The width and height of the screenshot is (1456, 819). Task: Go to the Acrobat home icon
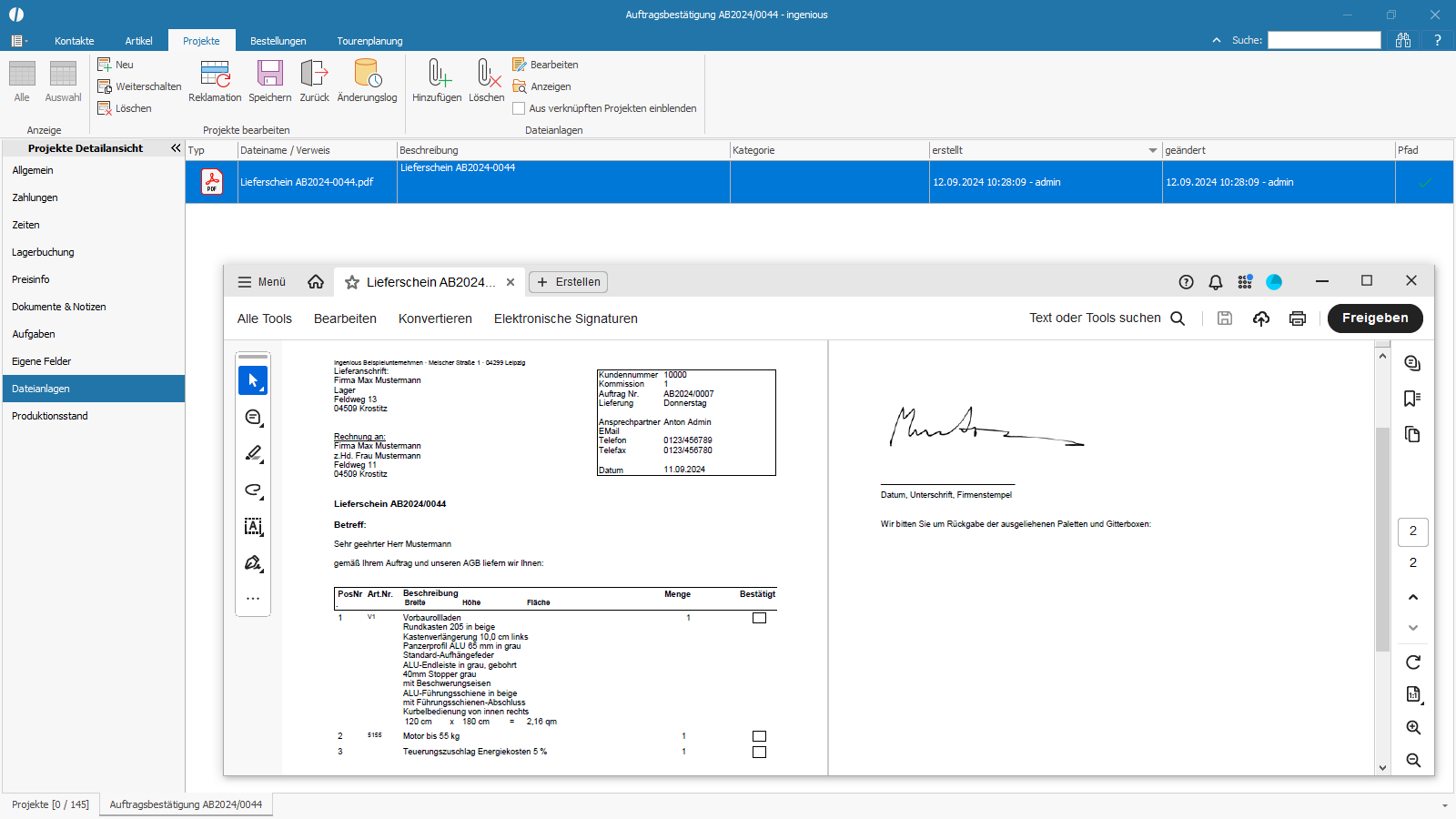click(x=316, y=282)
